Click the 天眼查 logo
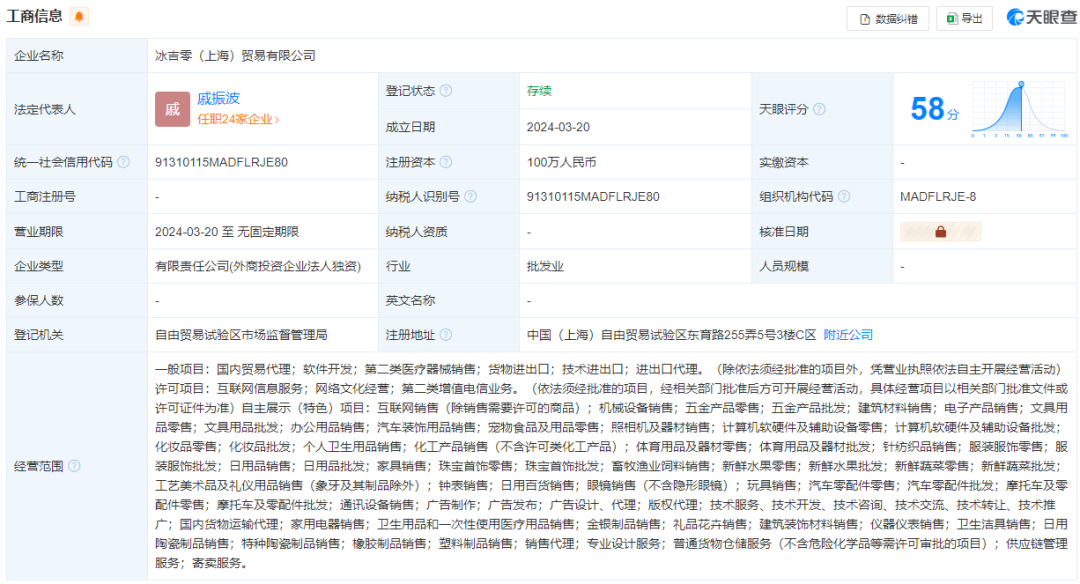The width and height of the screenshot is (1080, 584). [x=1037, y=17]
